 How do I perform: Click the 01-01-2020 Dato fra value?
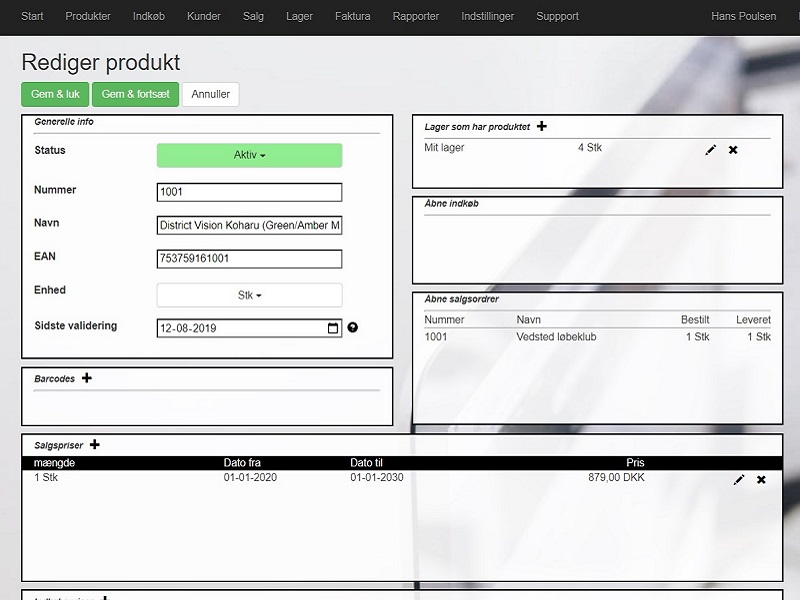250,478
